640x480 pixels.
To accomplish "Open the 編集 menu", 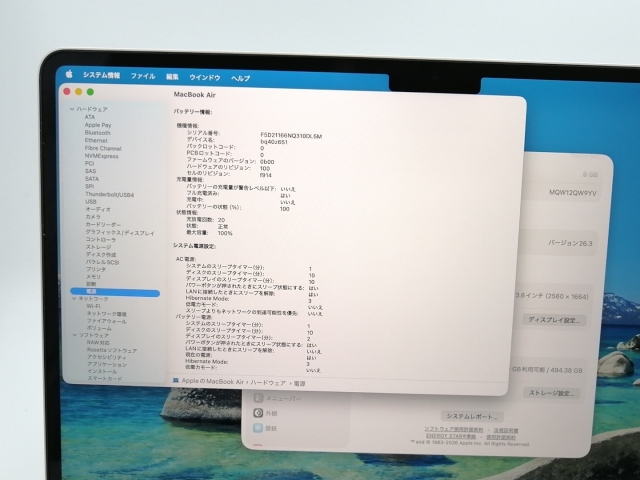I will [172, 77].
